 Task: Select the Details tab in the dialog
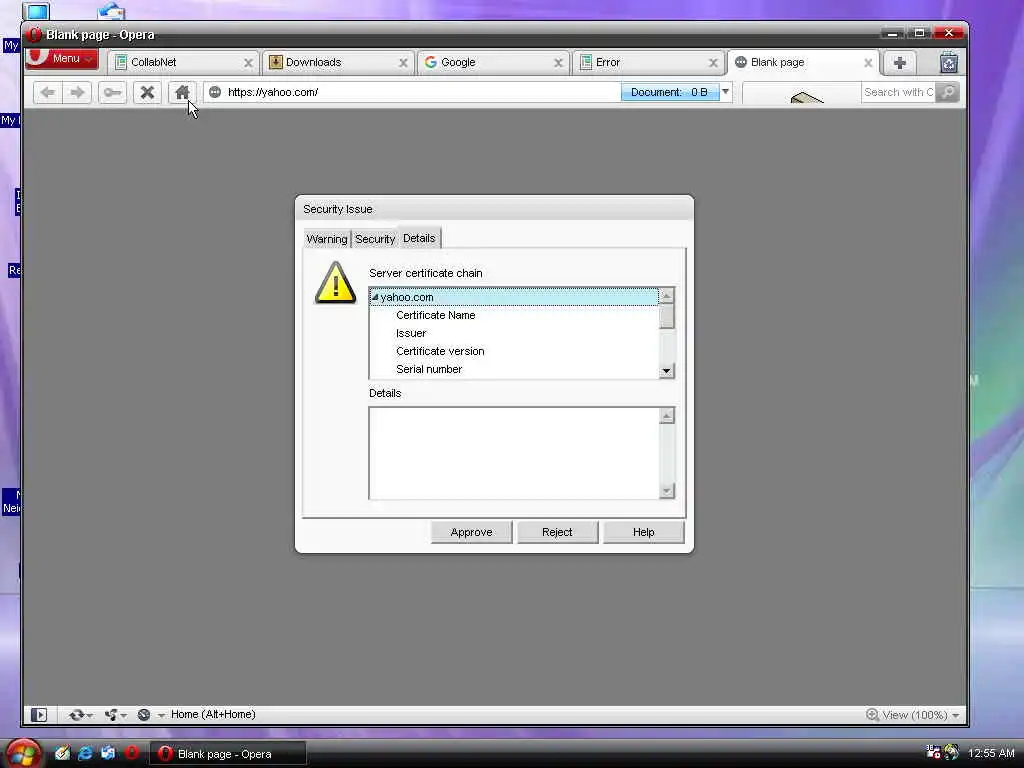point(419,238)
